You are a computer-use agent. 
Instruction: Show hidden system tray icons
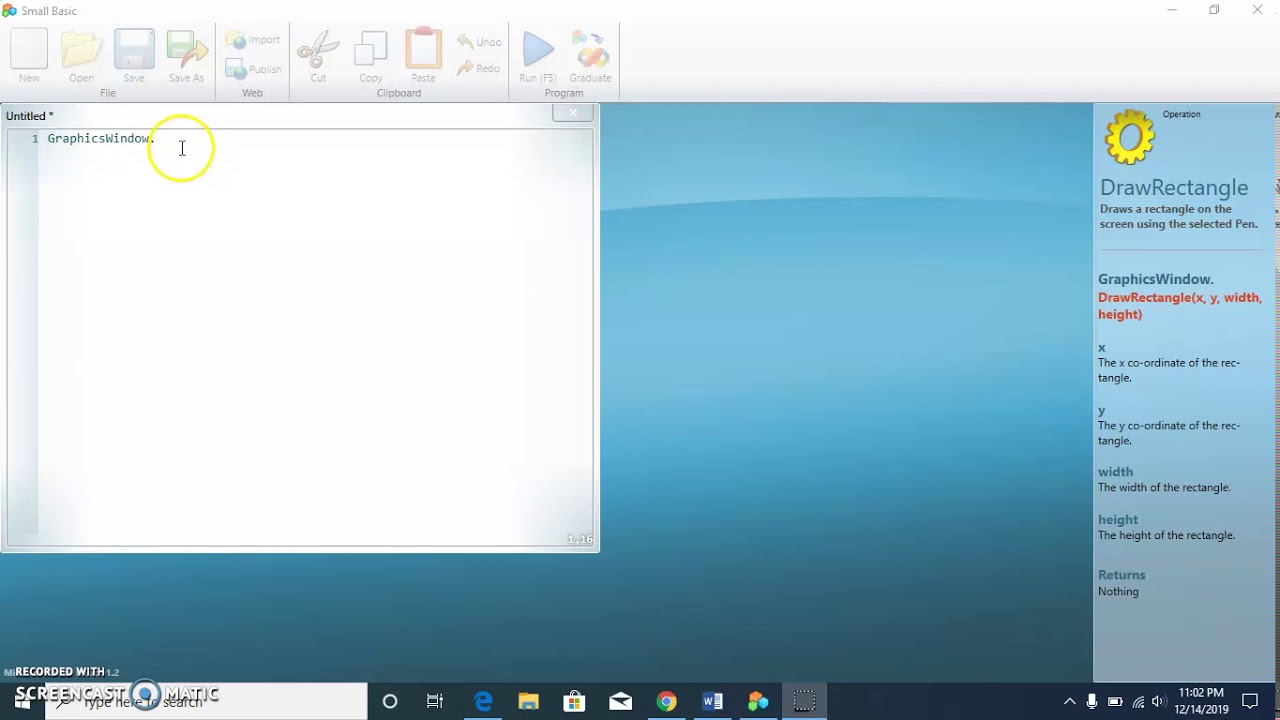(1069, 702)
